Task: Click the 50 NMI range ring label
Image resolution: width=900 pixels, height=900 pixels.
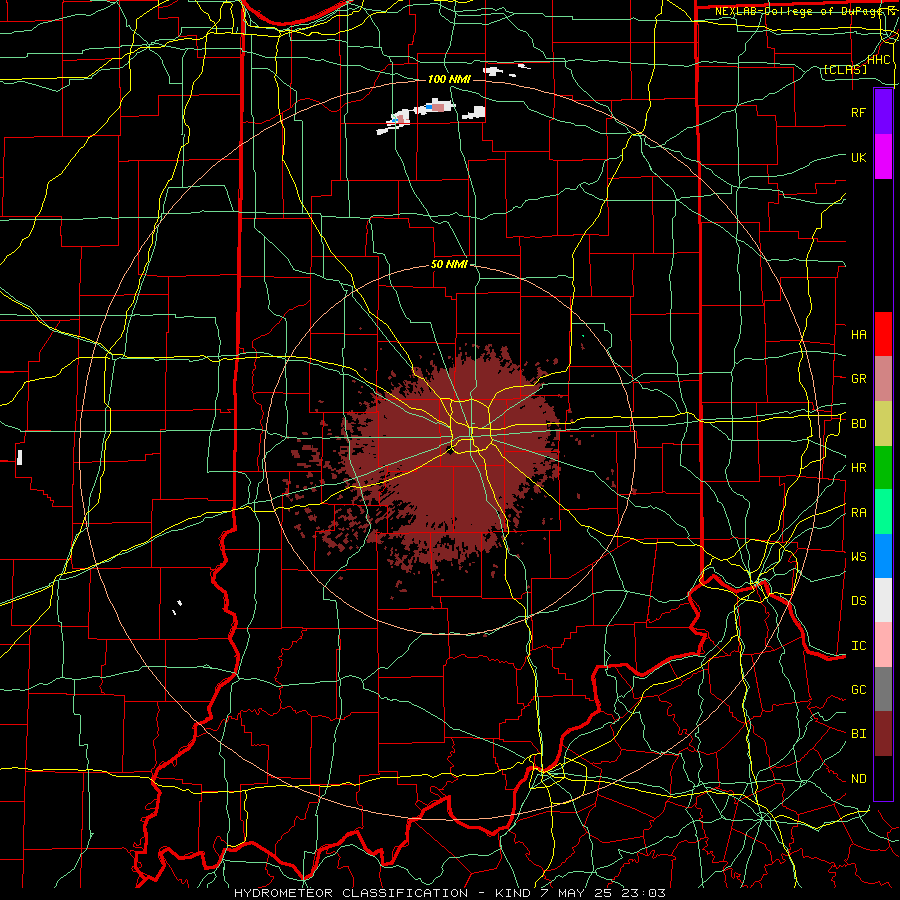Action: click(x=449, y=265)
